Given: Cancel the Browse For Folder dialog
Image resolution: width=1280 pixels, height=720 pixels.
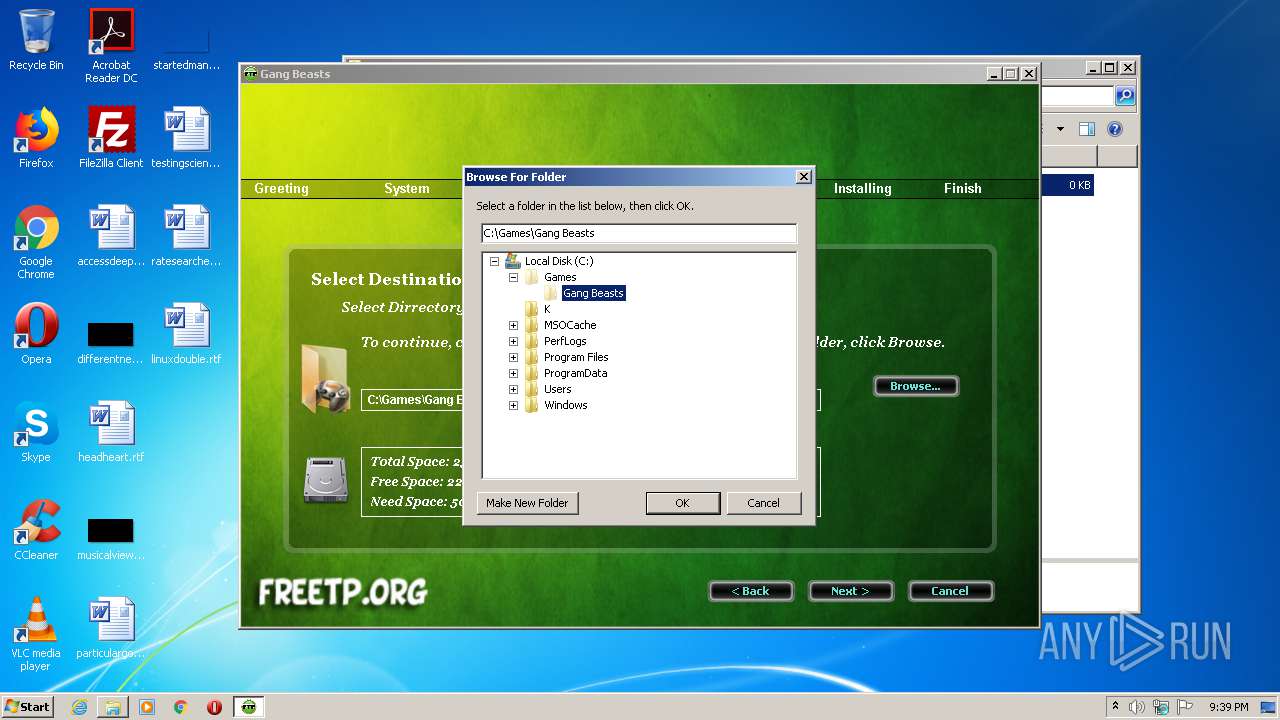Looking at the screenshot, I should click(763, 503).
